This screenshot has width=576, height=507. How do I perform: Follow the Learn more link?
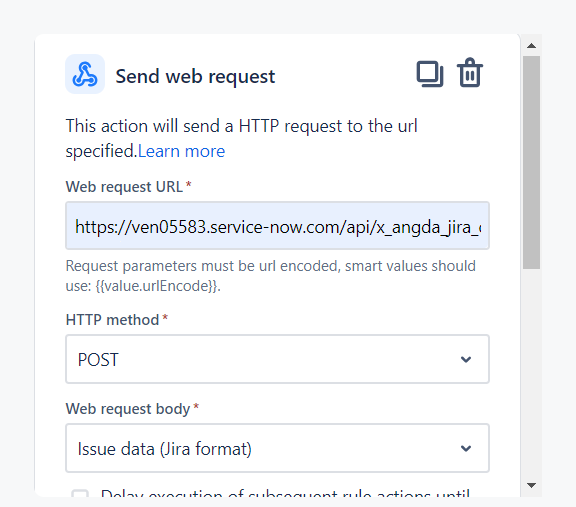coord(181,151)
